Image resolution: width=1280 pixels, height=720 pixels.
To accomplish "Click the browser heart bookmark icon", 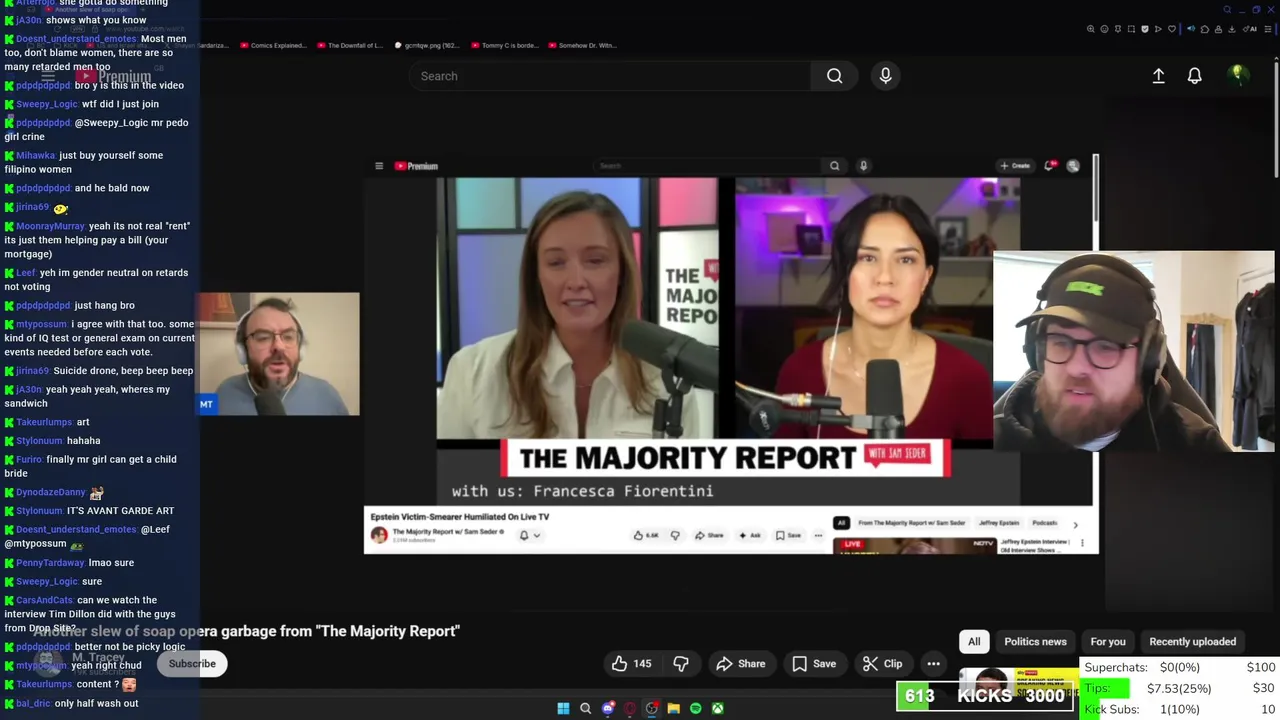I will [1172, 29].
